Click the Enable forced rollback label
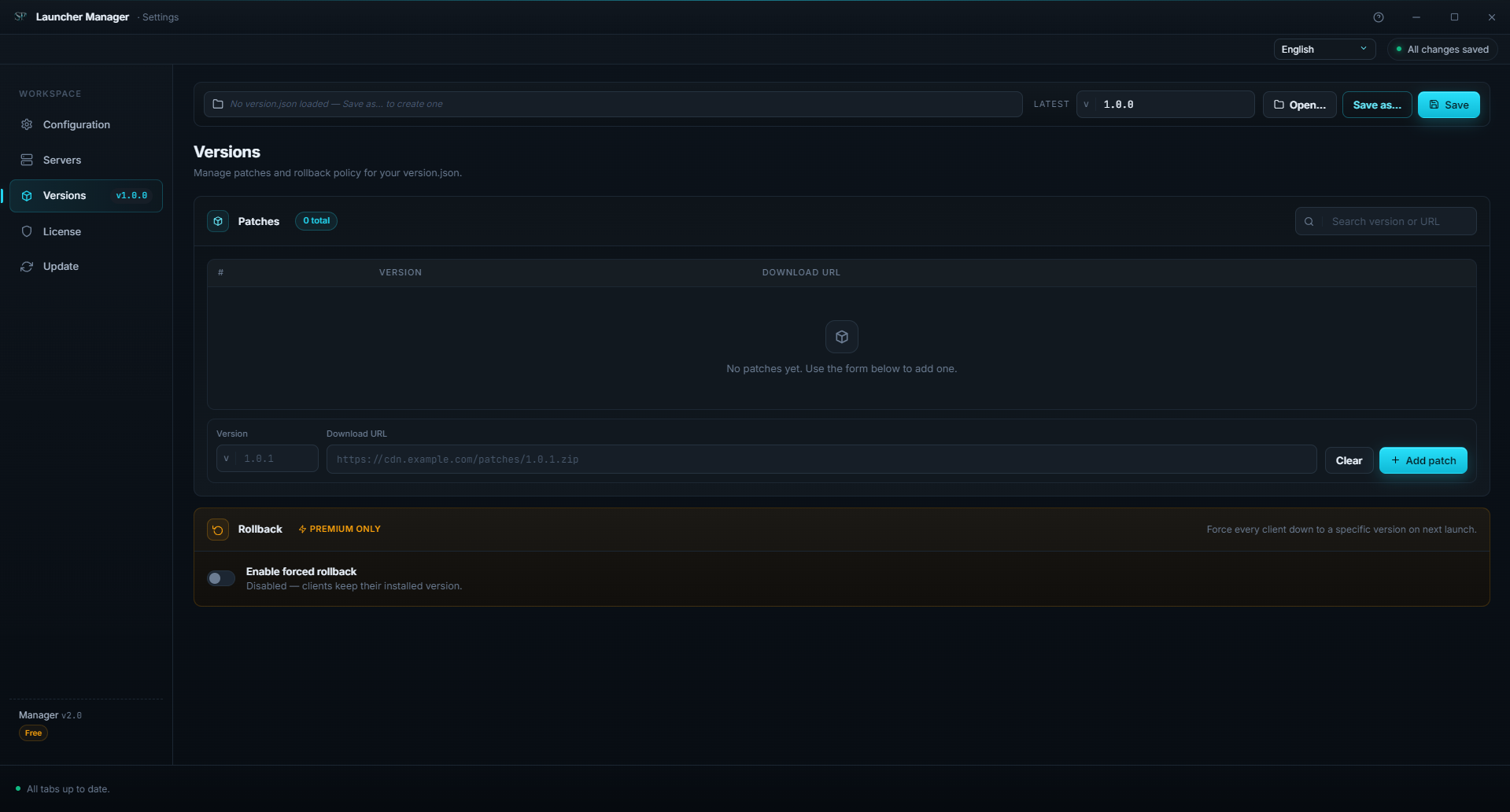 coord(301,572)
